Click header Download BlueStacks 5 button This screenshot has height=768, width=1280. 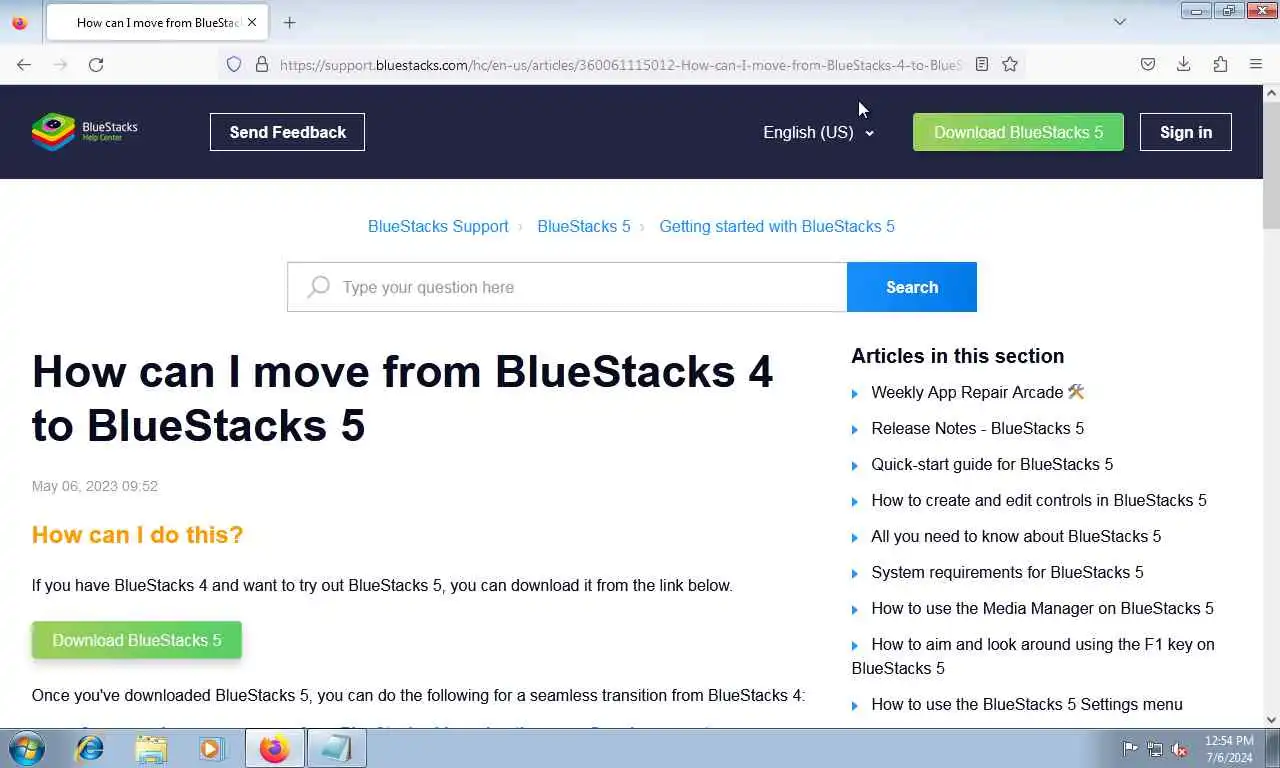point(1018,132)
